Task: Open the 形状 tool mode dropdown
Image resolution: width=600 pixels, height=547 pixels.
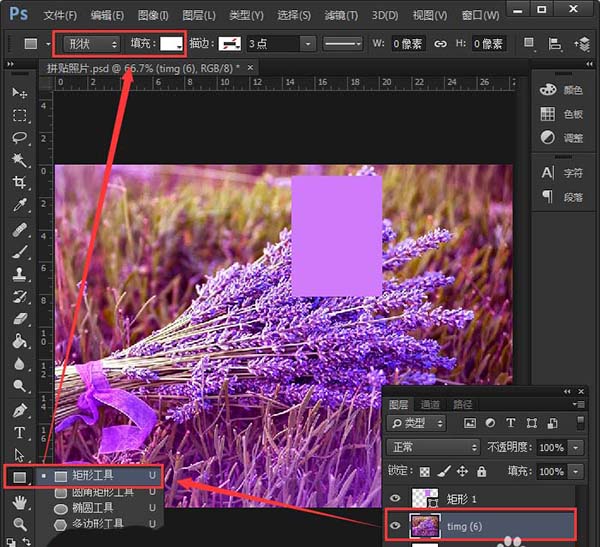Action: pyautogui.click(x=91, y=44)
